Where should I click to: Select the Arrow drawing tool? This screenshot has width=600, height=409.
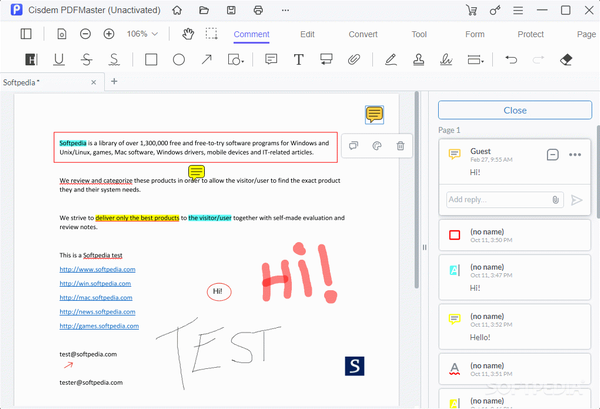point(207,60)
